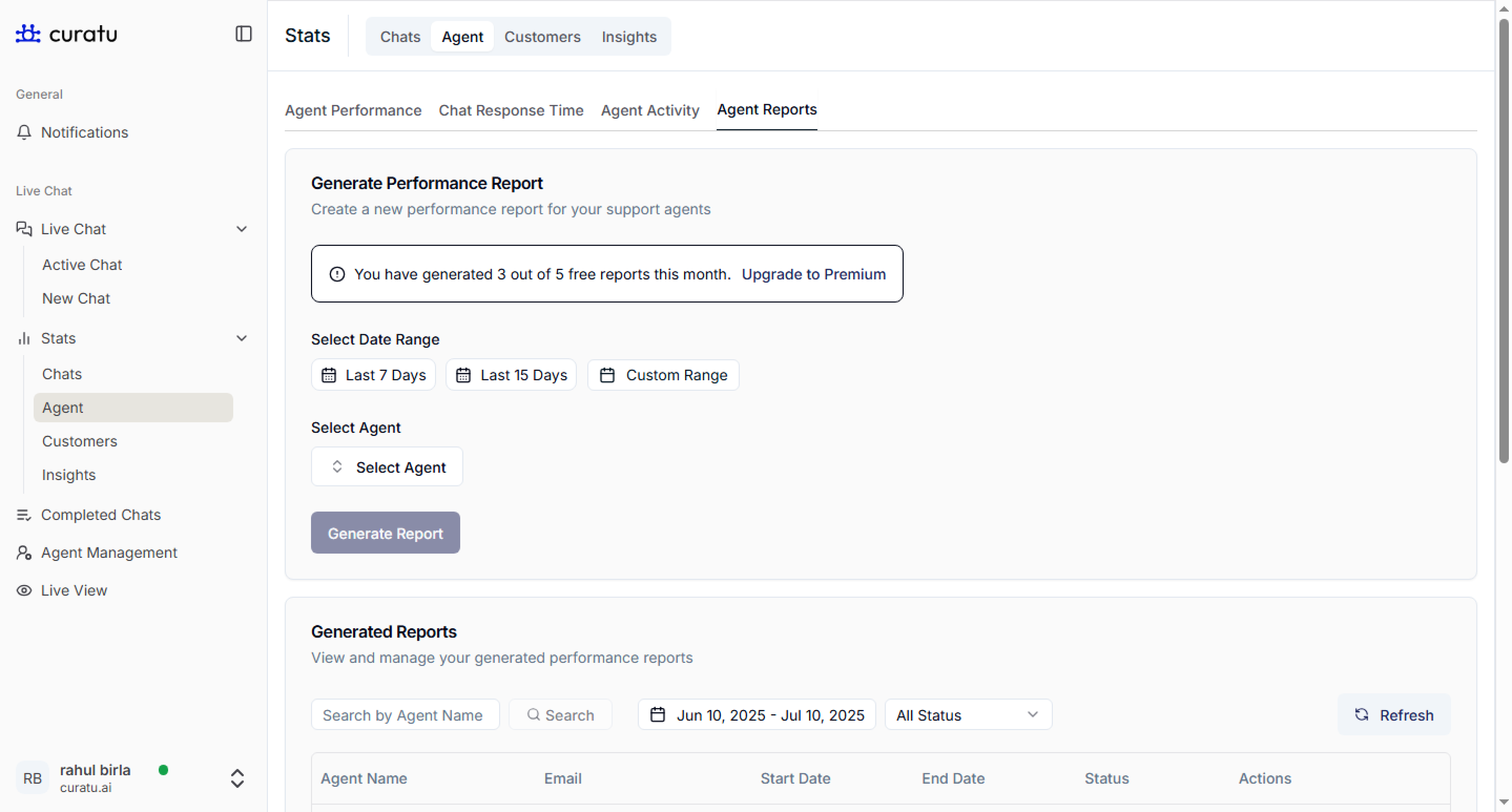This screenshot has height=812, width=1512.
Task: Open the All Status filter dropdown
Action: point(968,715)
